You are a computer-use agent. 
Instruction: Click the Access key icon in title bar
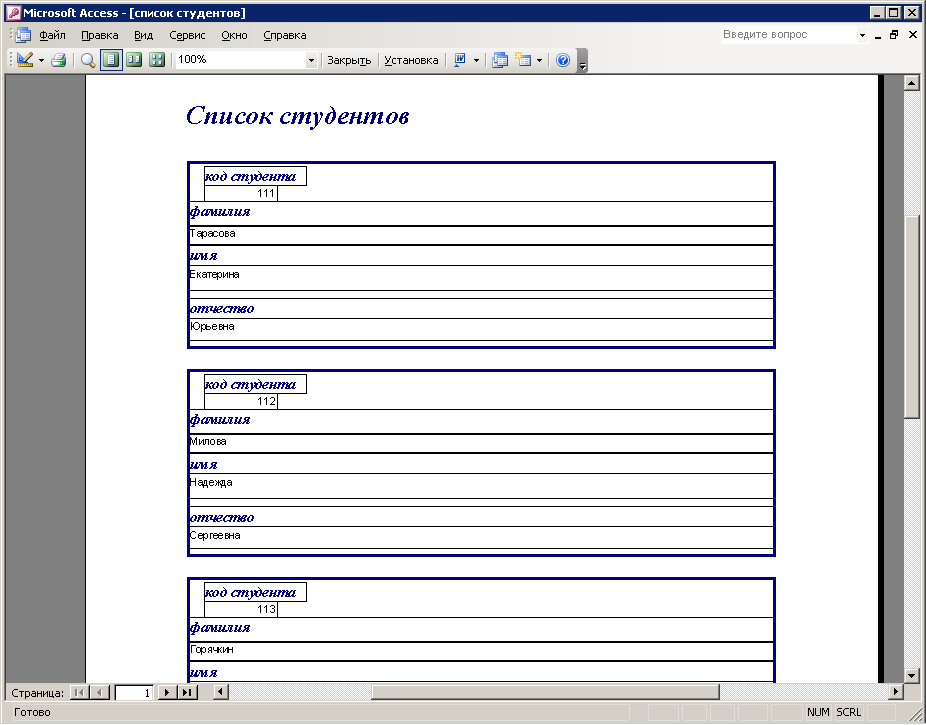coord(14,13)
